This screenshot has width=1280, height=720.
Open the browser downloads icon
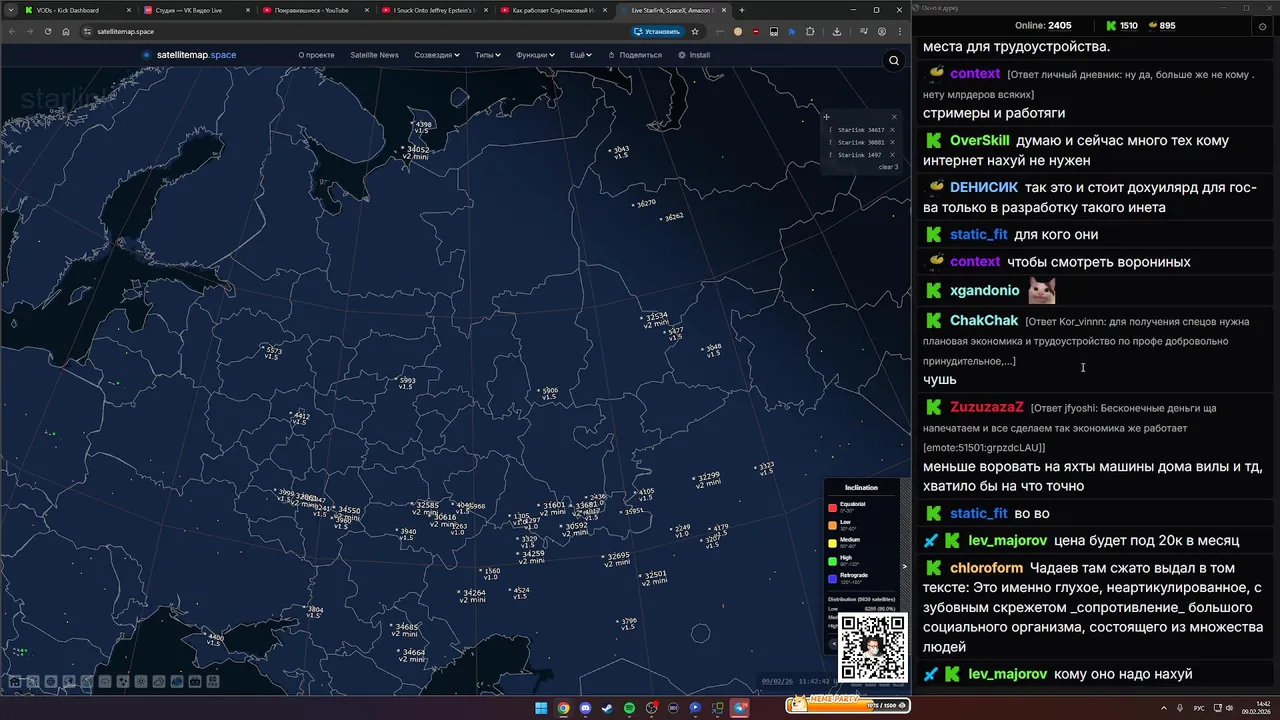[x=837, y=31]
